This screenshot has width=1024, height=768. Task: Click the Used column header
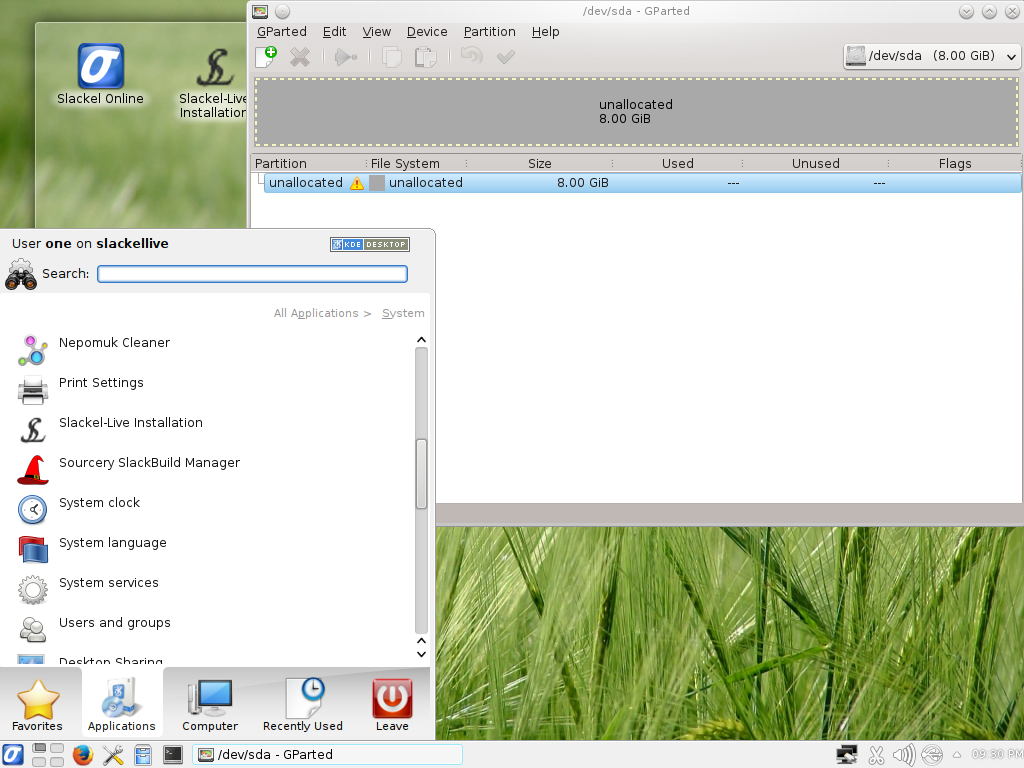[678, 163]
